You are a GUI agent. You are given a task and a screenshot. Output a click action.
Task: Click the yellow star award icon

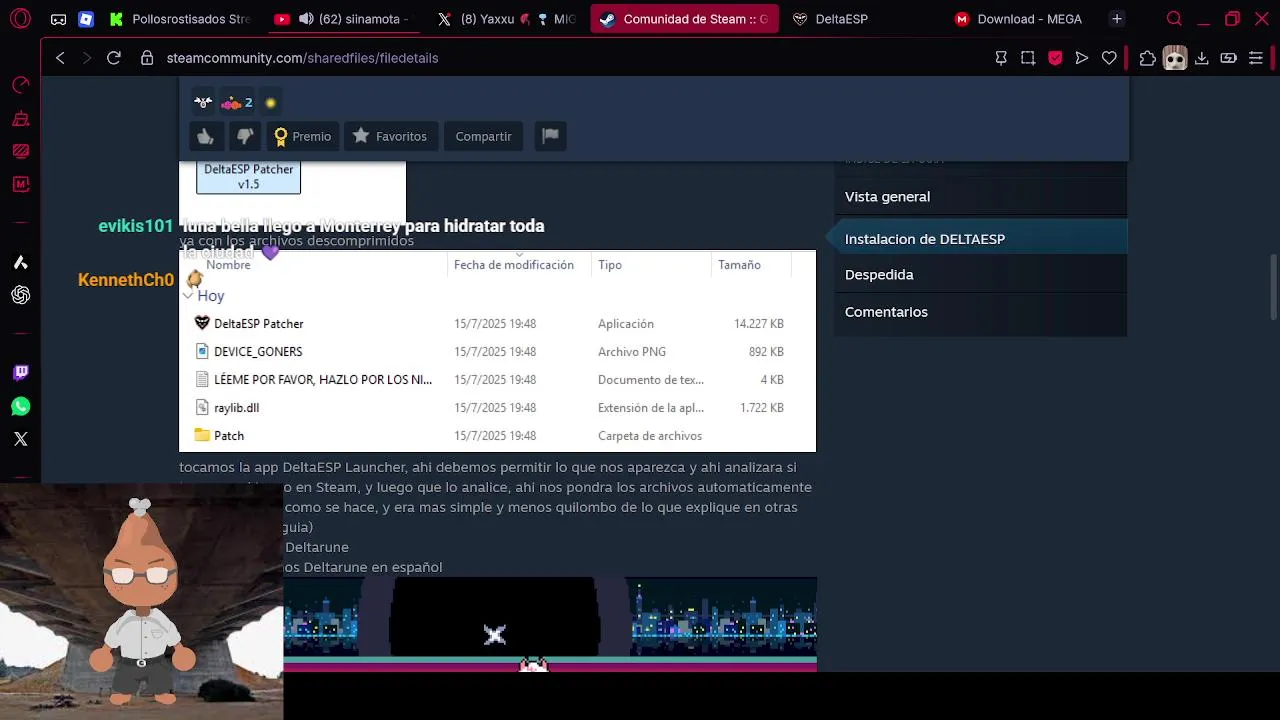pos(270,102)
